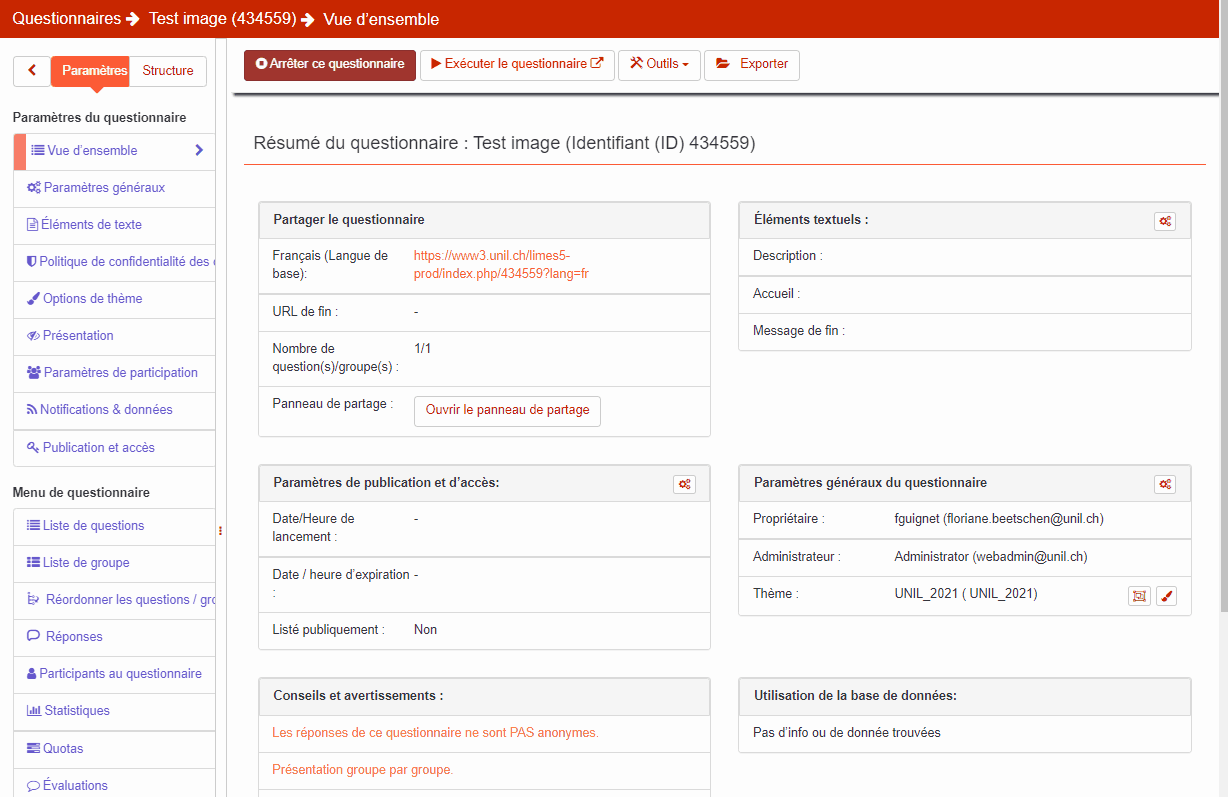Open Liste de questions in sidebar
Viewport: 1228px width, 797px height.
coord(93,526)
